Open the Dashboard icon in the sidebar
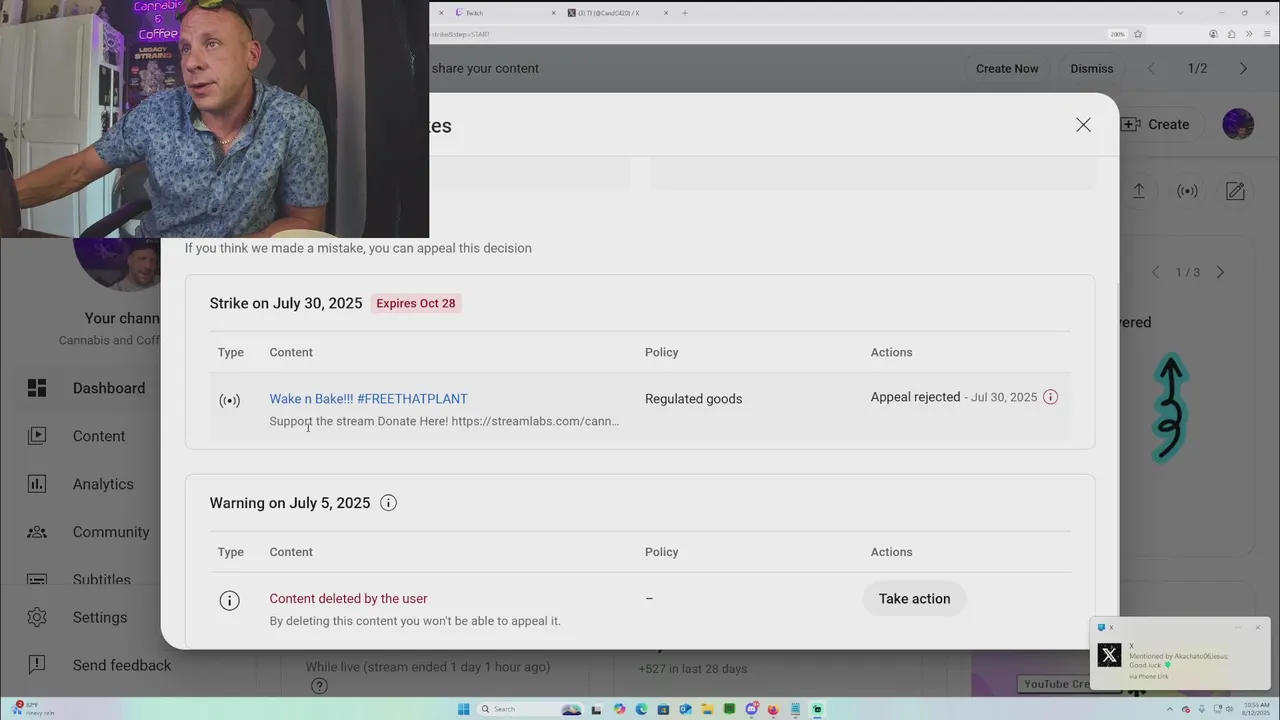 [x=37, y=388]
